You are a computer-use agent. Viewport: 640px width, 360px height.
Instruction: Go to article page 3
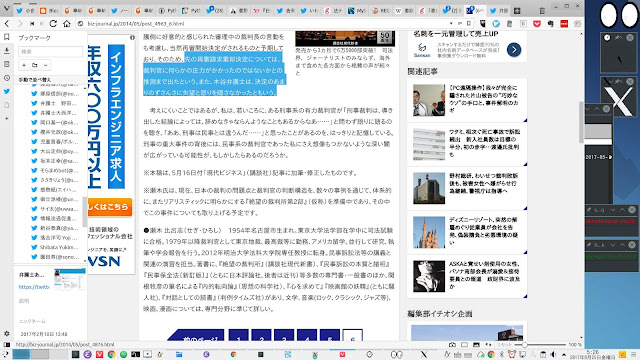pos(284,335)
